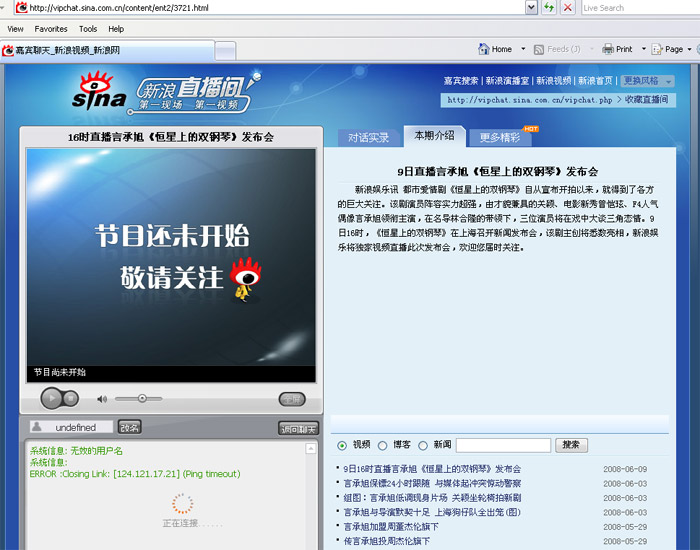Screen dimensions: 700x550
Task: Click 收藏直播间 bookmark link
Action: coord(646,100)
